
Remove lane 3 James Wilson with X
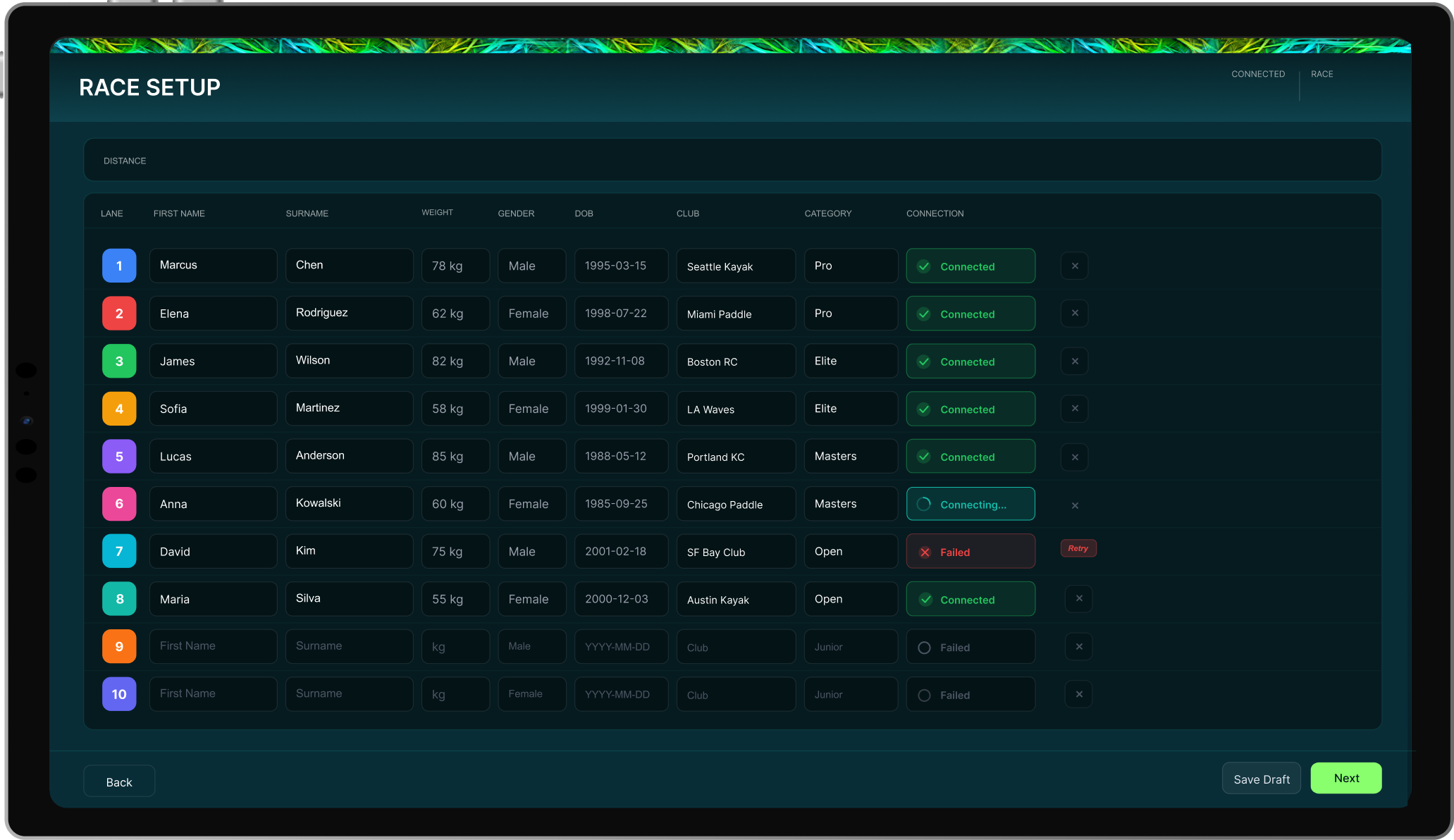pyautogui.click(x=1074, y=361)
